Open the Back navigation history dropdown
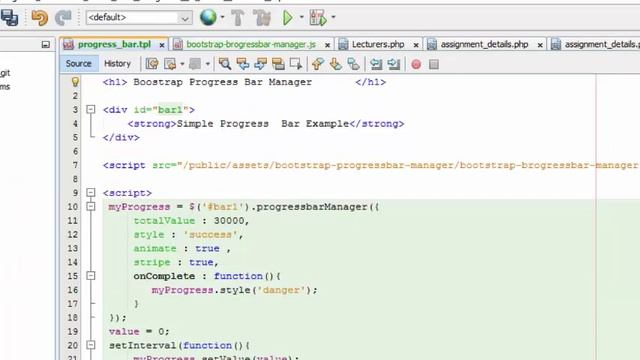Image resolution: width=640 pixels, height=360 pixels. pos(182,64)
